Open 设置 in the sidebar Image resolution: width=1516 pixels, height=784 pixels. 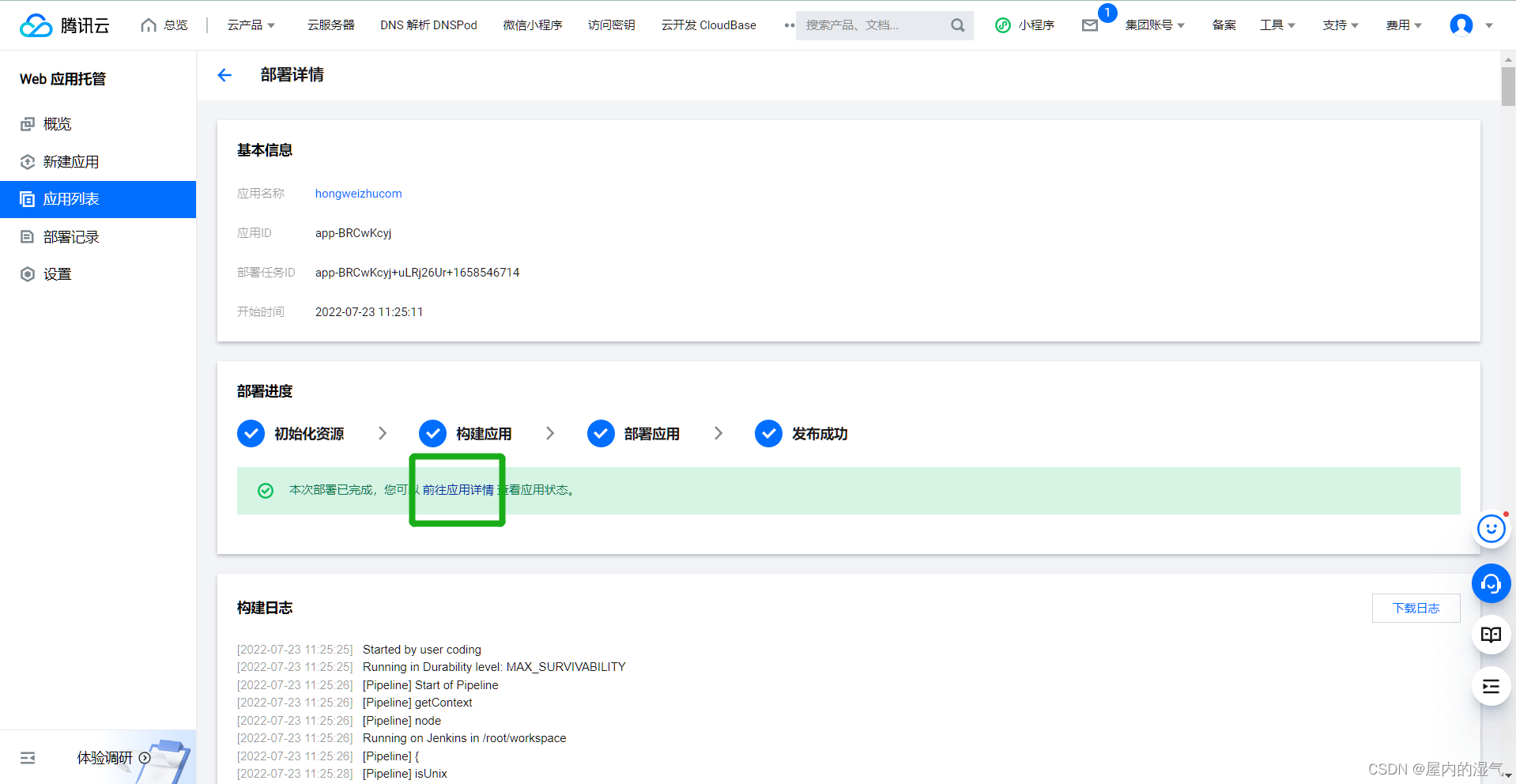click(x=98, y=274)
